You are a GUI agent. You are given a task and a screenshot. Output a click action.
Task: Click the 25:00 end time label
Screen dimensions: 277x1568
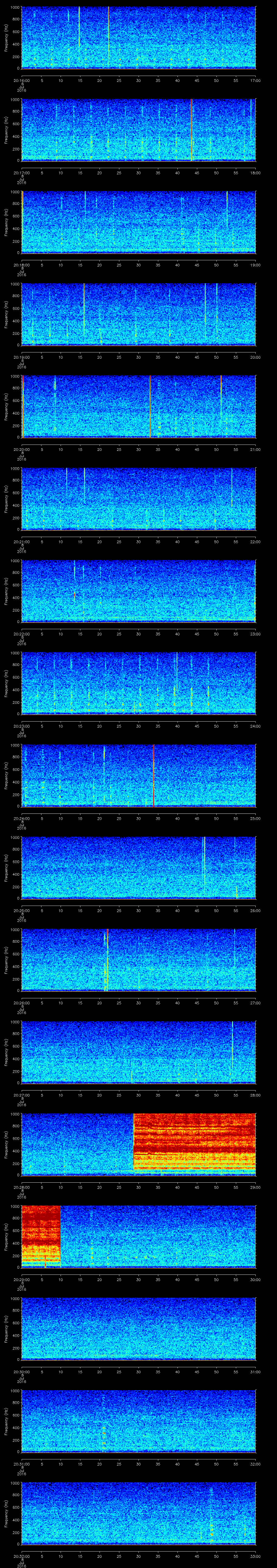click(255, 818)
